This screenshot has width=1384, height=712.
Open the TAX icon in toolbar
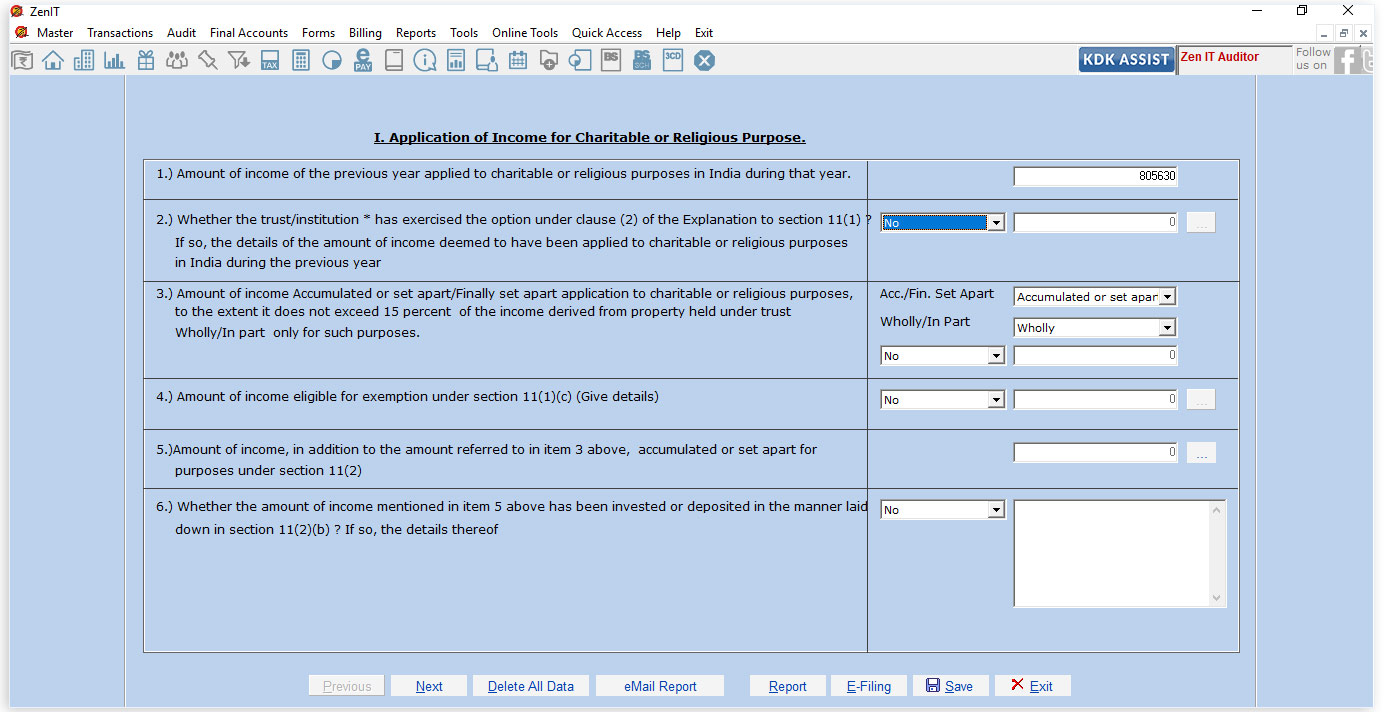tap(270, 61)
